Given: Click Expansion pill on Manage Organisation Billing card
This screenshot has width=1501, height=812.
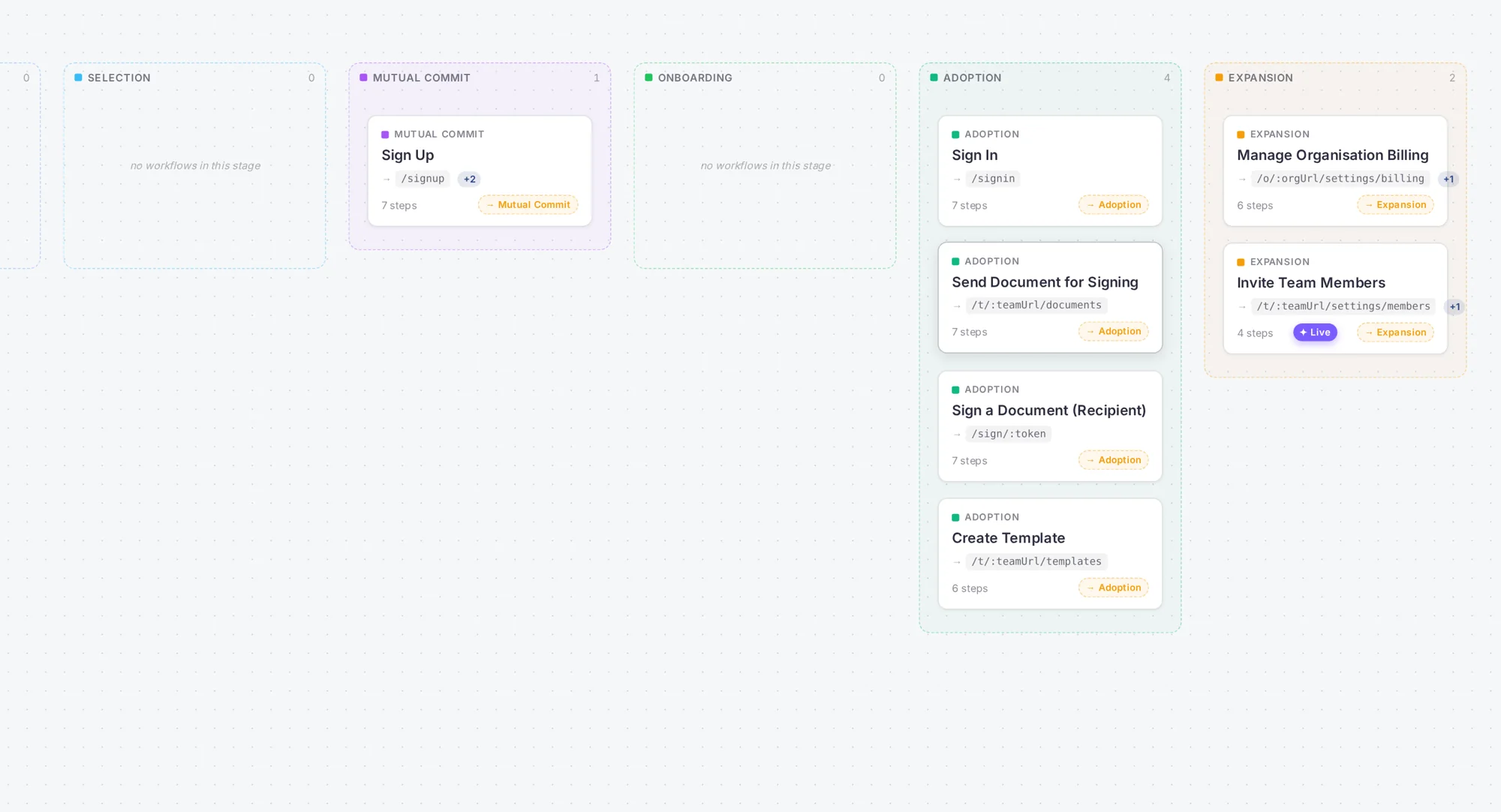Looking at the screenshot, I should [1395, 205].
